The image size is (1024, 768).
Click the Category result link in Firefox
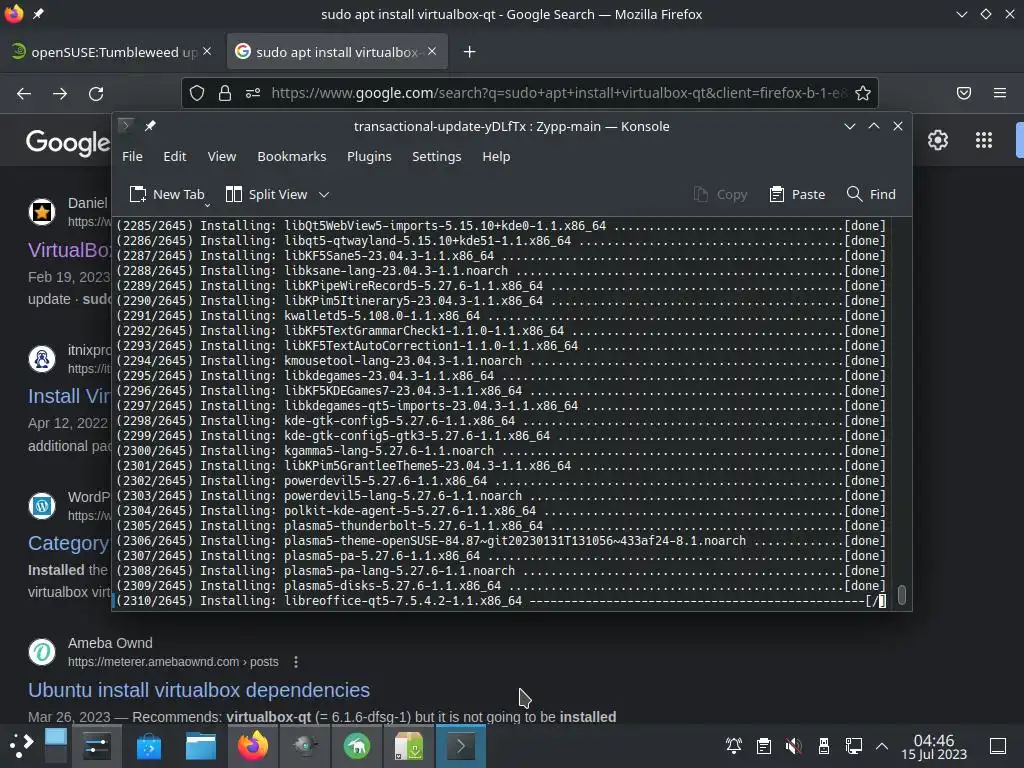point(69,543)
